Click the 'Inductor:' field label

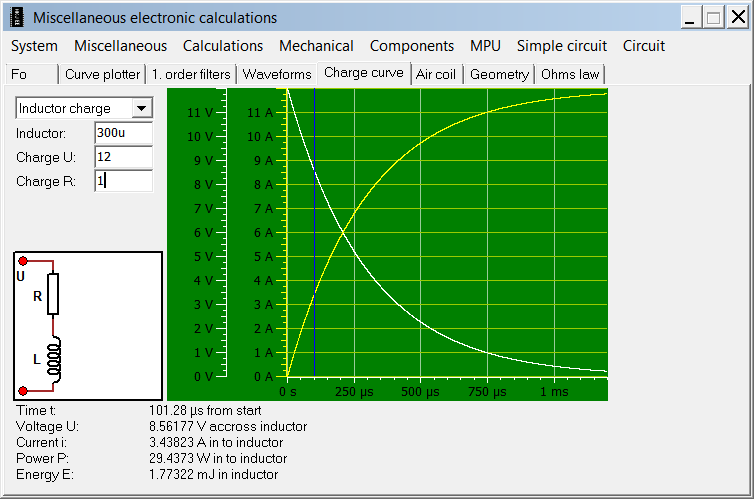coord(41,133)
